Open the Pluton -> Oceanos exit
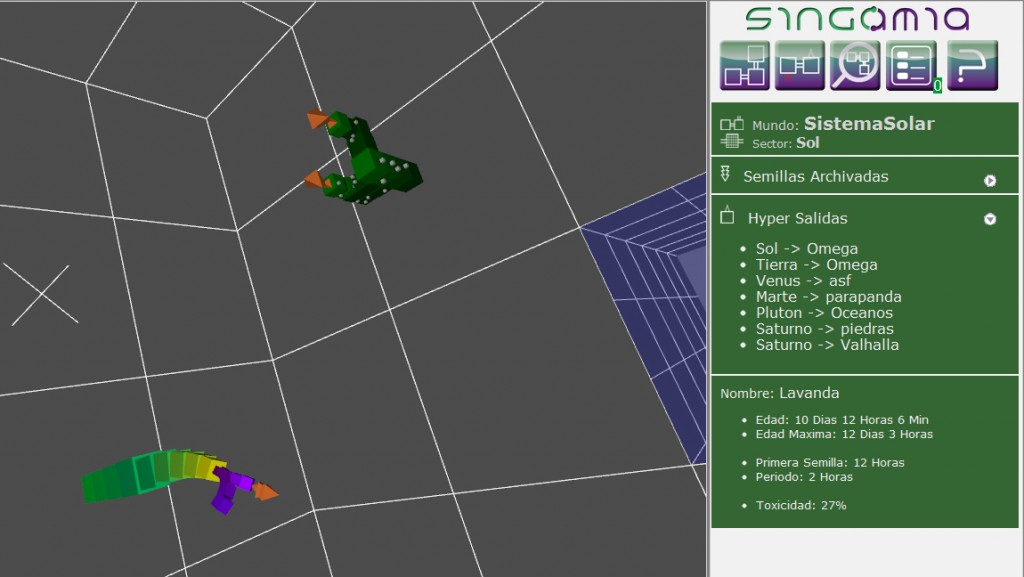Screen dimensions: 1024x577 point(824,313)
